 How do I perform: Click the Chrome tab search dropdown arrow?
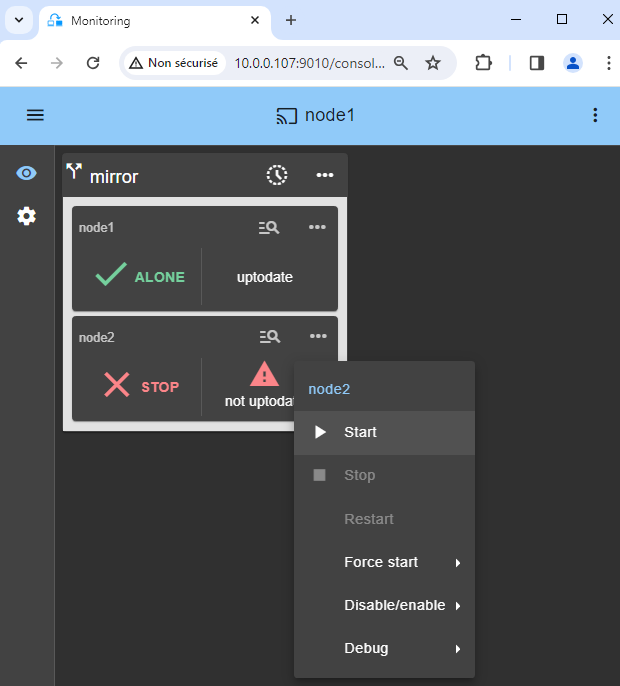click(x=19, y=20)
